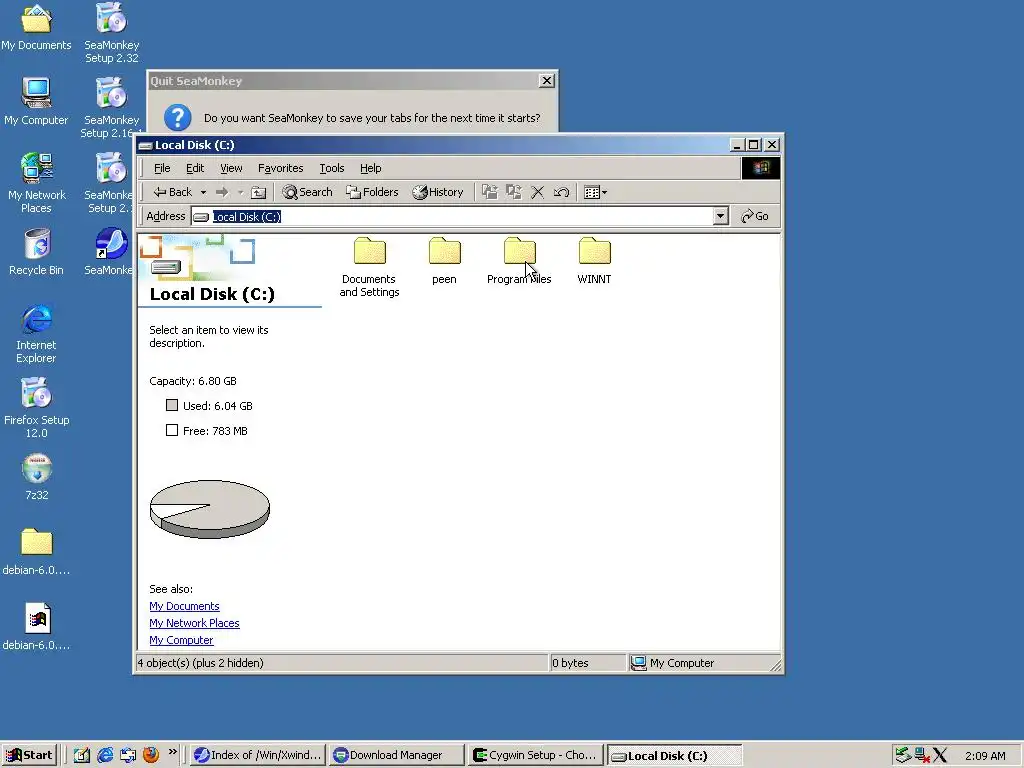Show the Folders tree pane
This screenshot has height=768, width=1024.
tap(372, 192)
